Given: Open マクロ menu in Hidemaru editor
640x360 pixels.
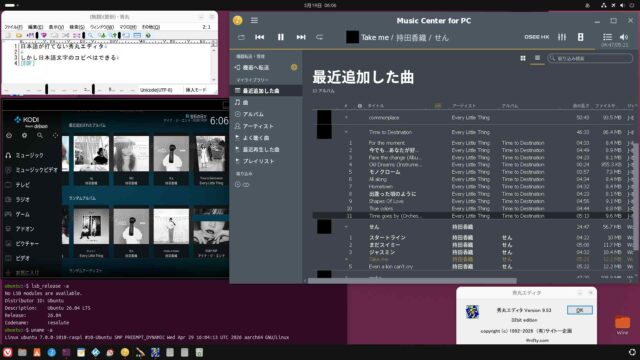Looking at the screenshot, I should tap(128, 27).
